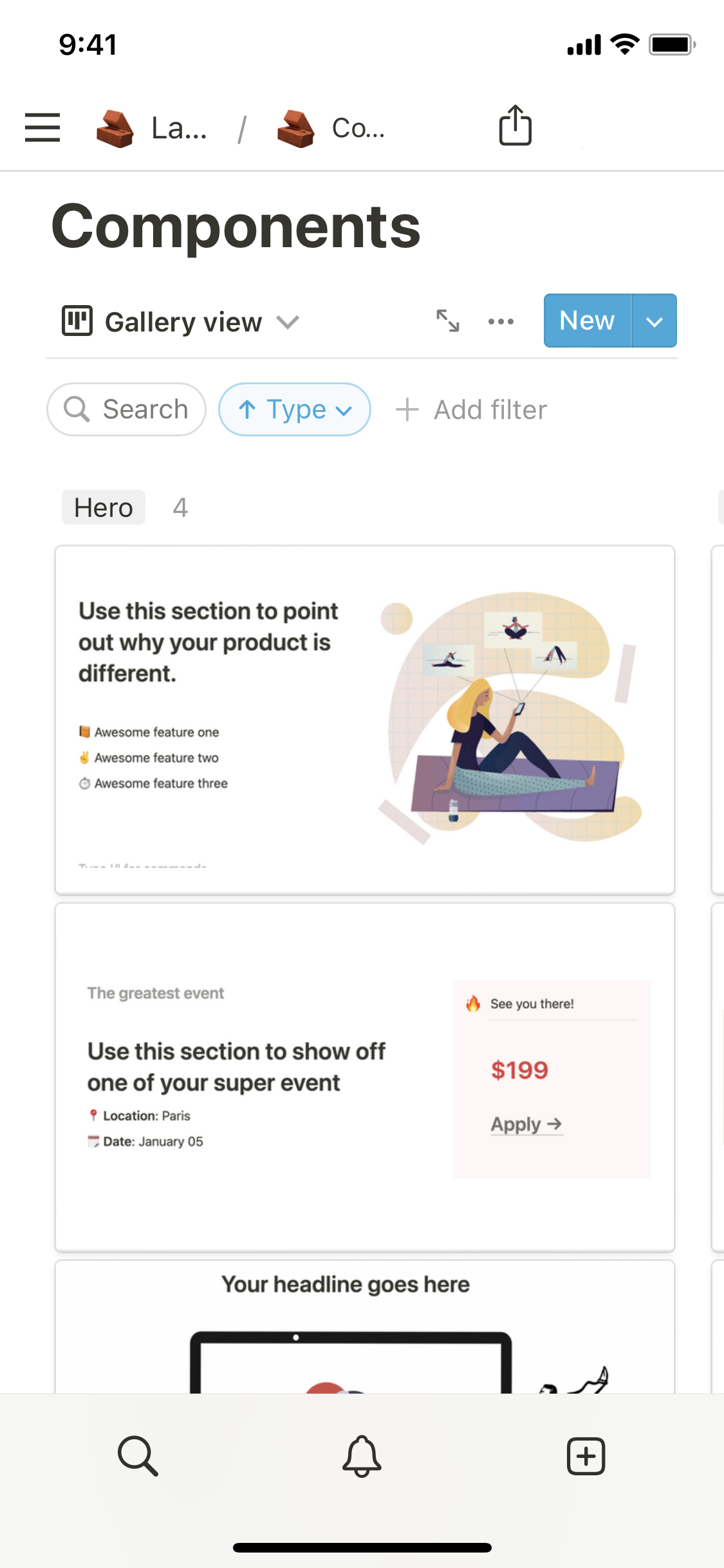The image size is (724, 1568).
Task: Open the Type sort dropdown
Action: [295, 409]
